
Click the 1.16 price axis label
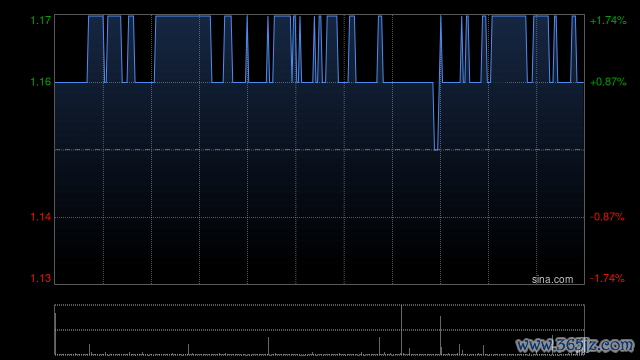point(41,82)
